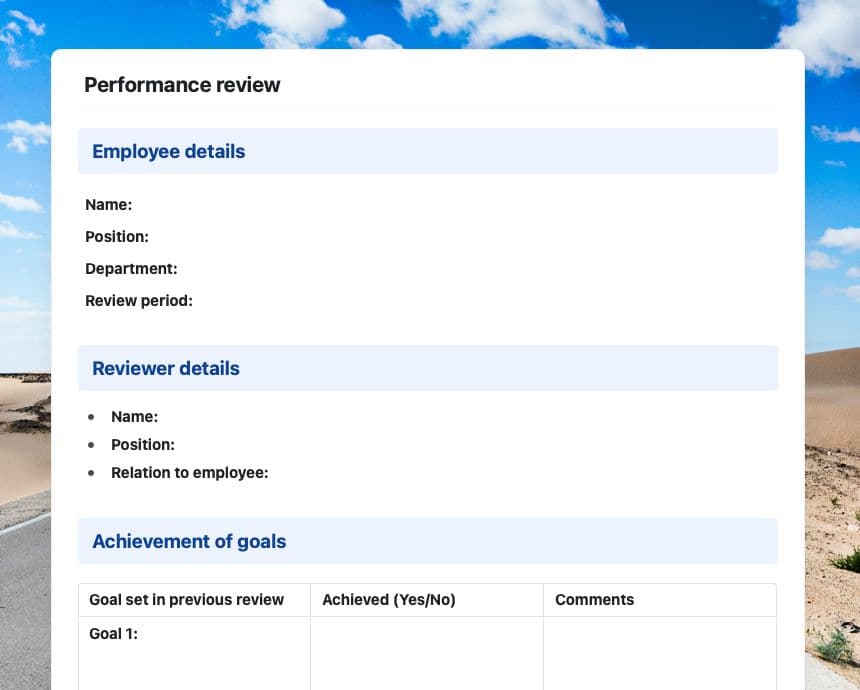Place cursor on the Department line
Screen dimensions: 860x690
[x=131, y=269]
